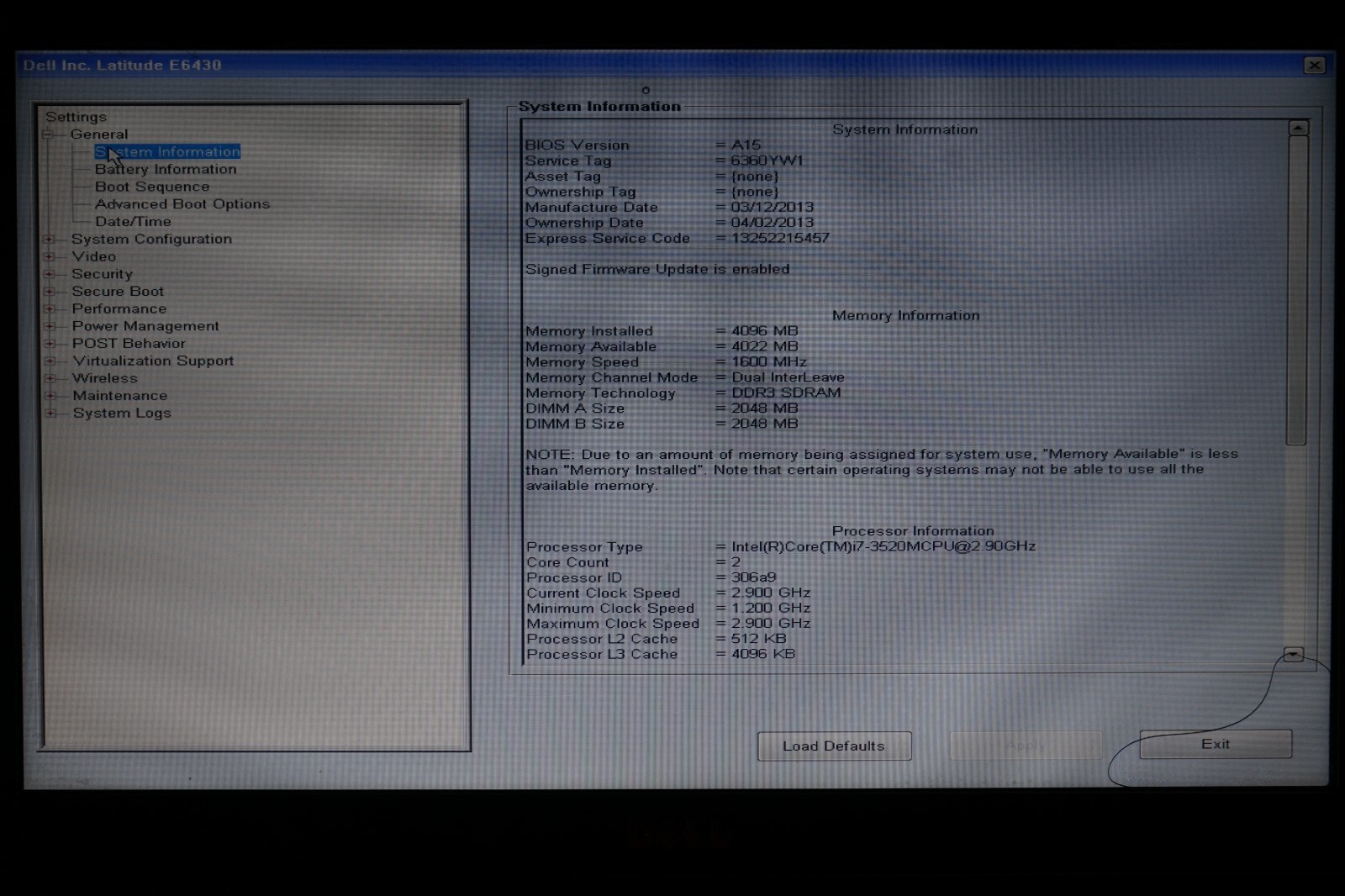Click the DDR3 SDRAM technology text

click(x=785, y=393)
